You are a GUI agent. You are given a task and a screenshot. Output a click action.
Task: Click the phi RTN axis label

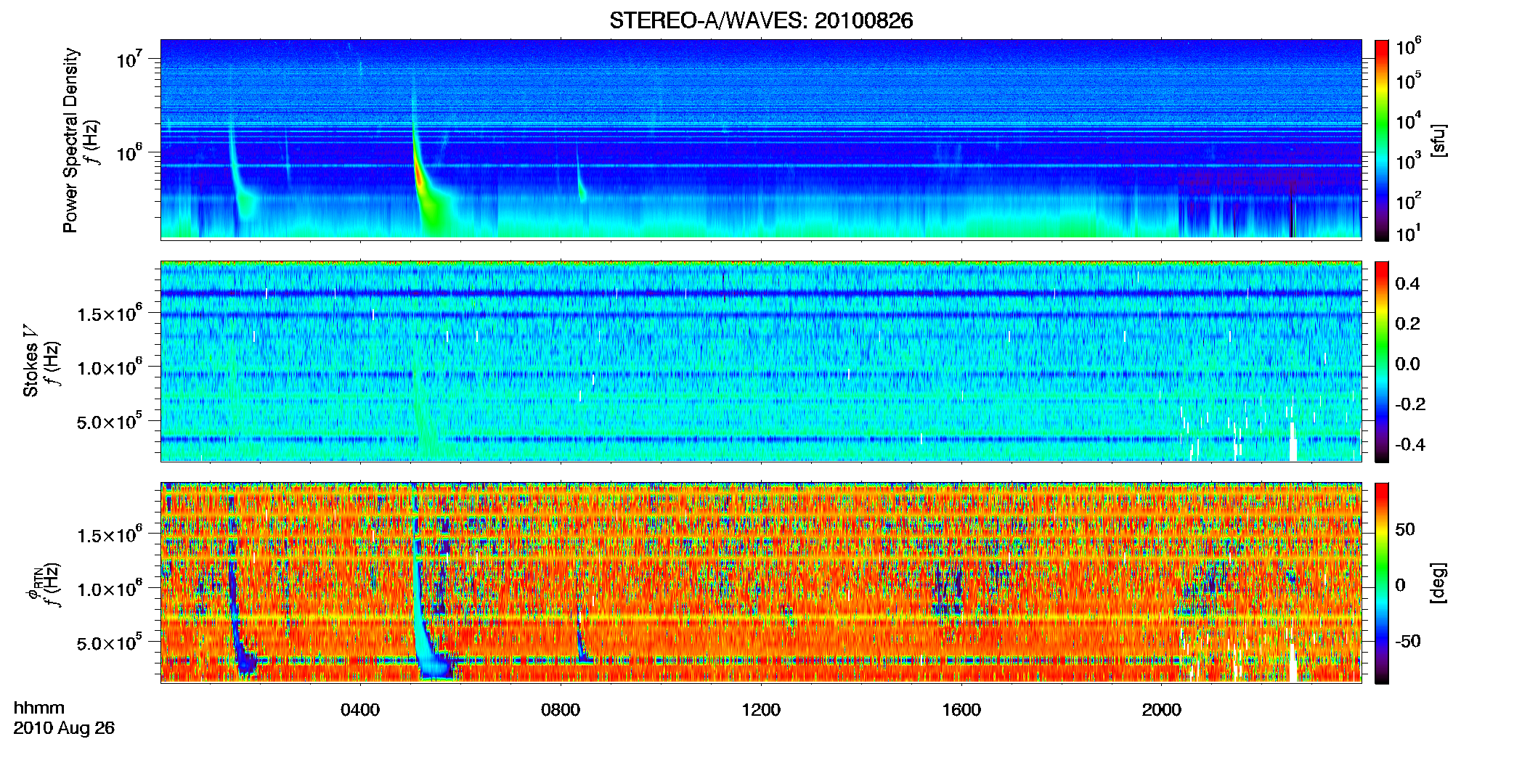[33, 584]
